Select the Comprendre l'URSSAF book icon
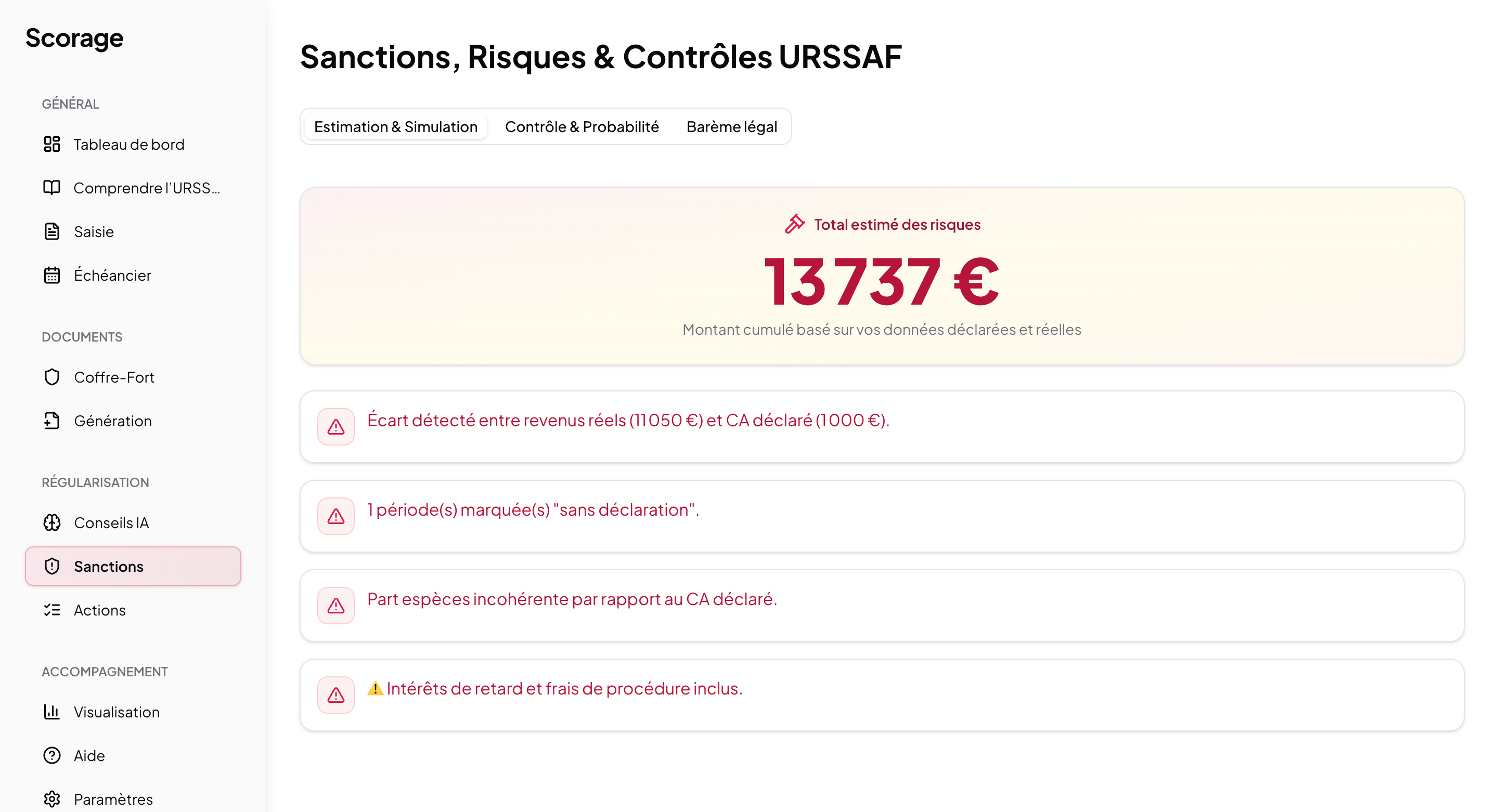The width and height of the screenshot is (1498, 812). (x=53, y=187)
